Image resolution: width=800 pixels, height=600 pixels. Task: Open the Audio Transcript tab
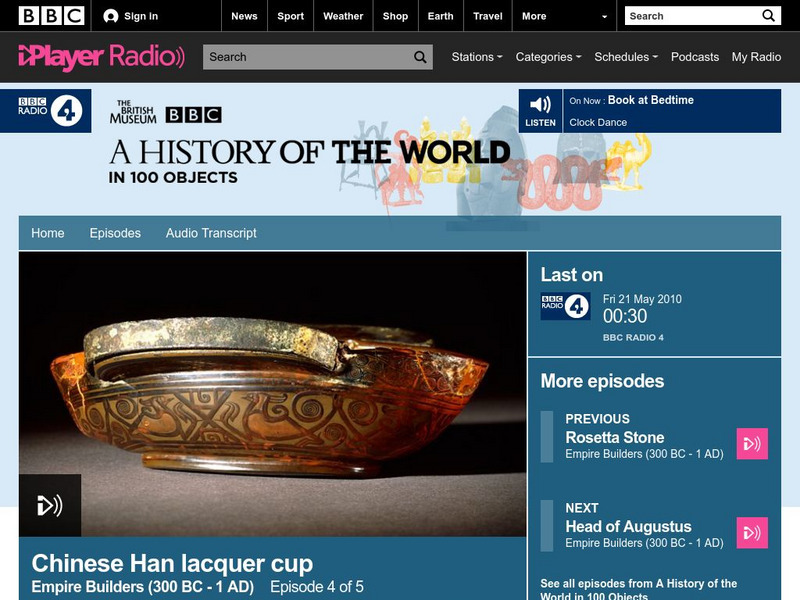[211, 233]
